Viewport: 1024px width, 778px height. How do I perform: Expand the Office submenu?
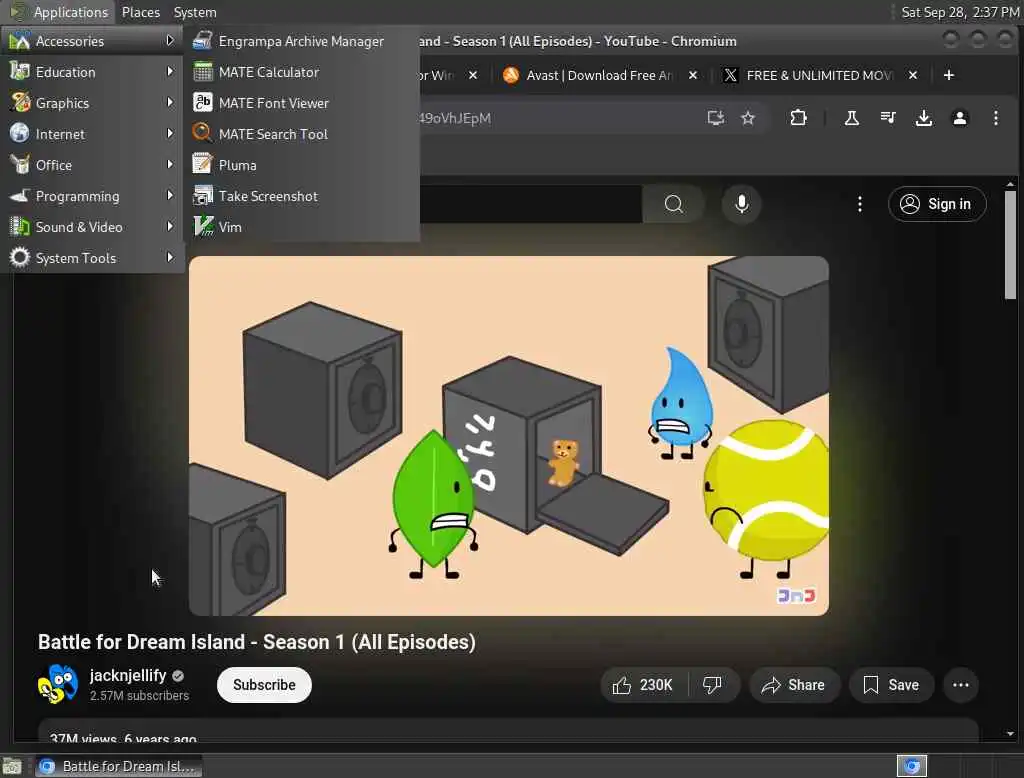[x=92, y=165]
